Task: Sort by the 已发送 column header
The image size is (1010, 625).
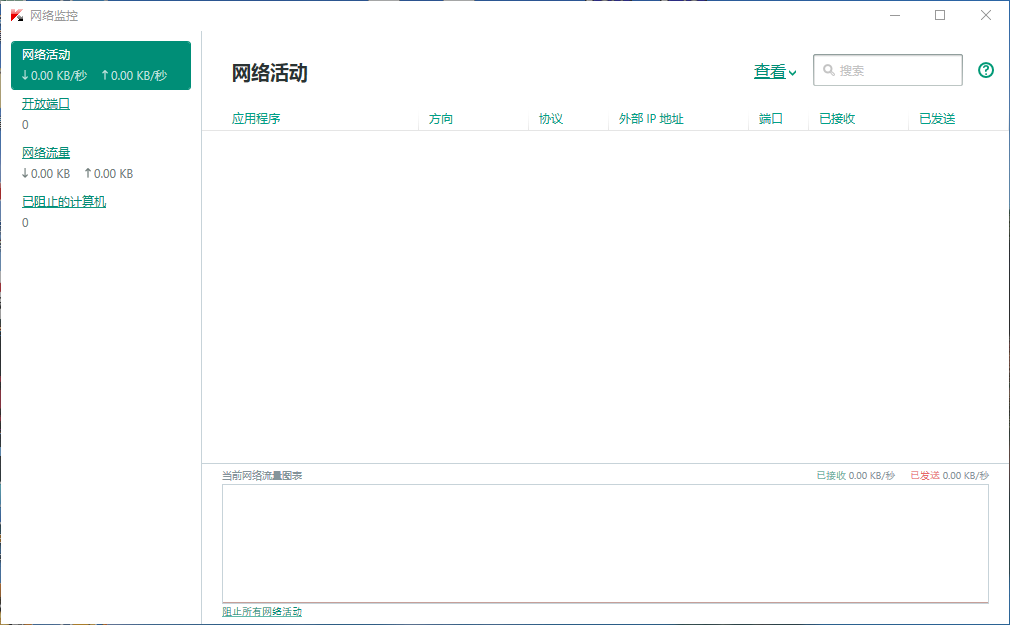Action: click(x=937, y=119)
